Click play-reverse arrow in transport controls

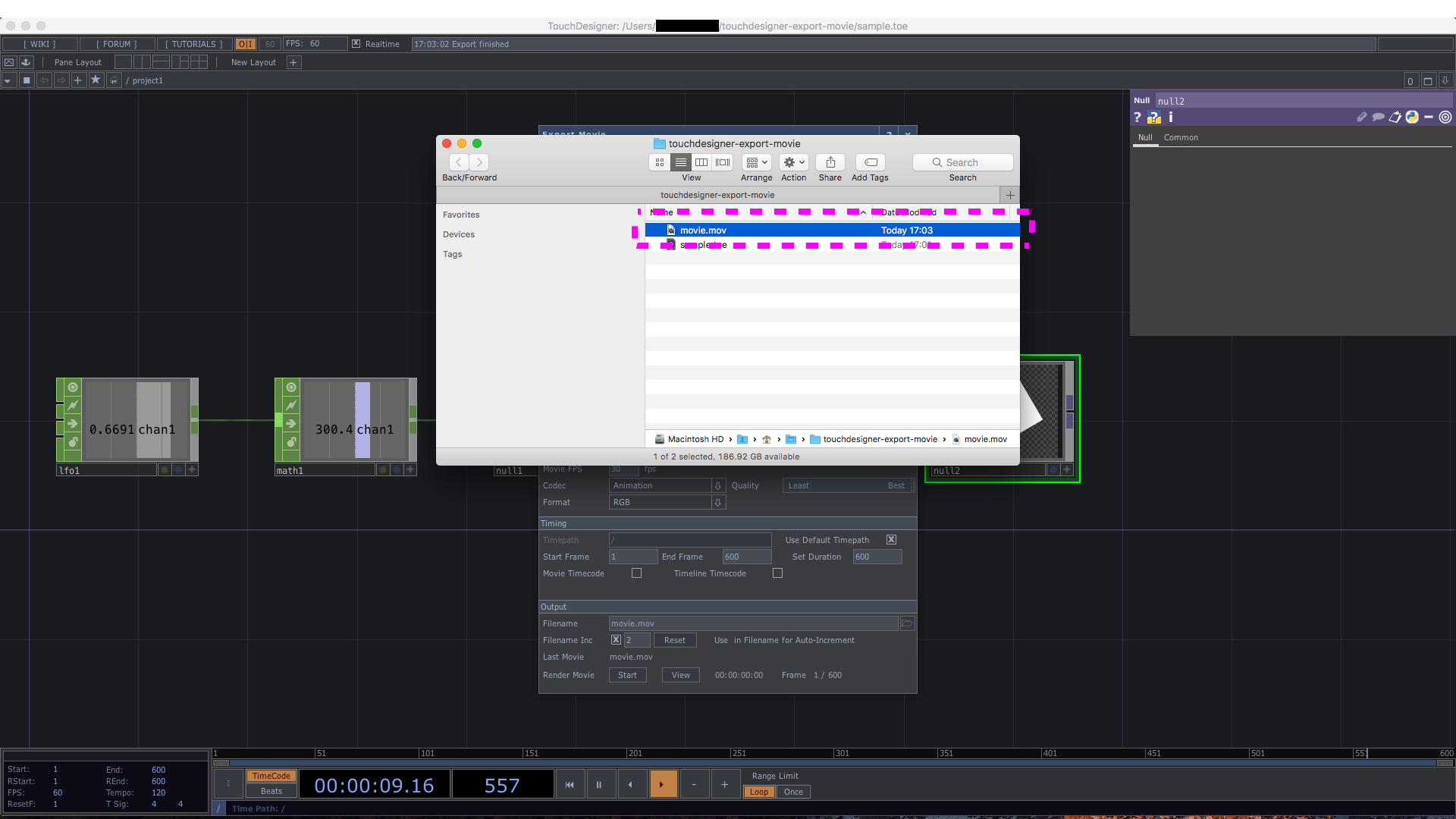click(630, 785)
